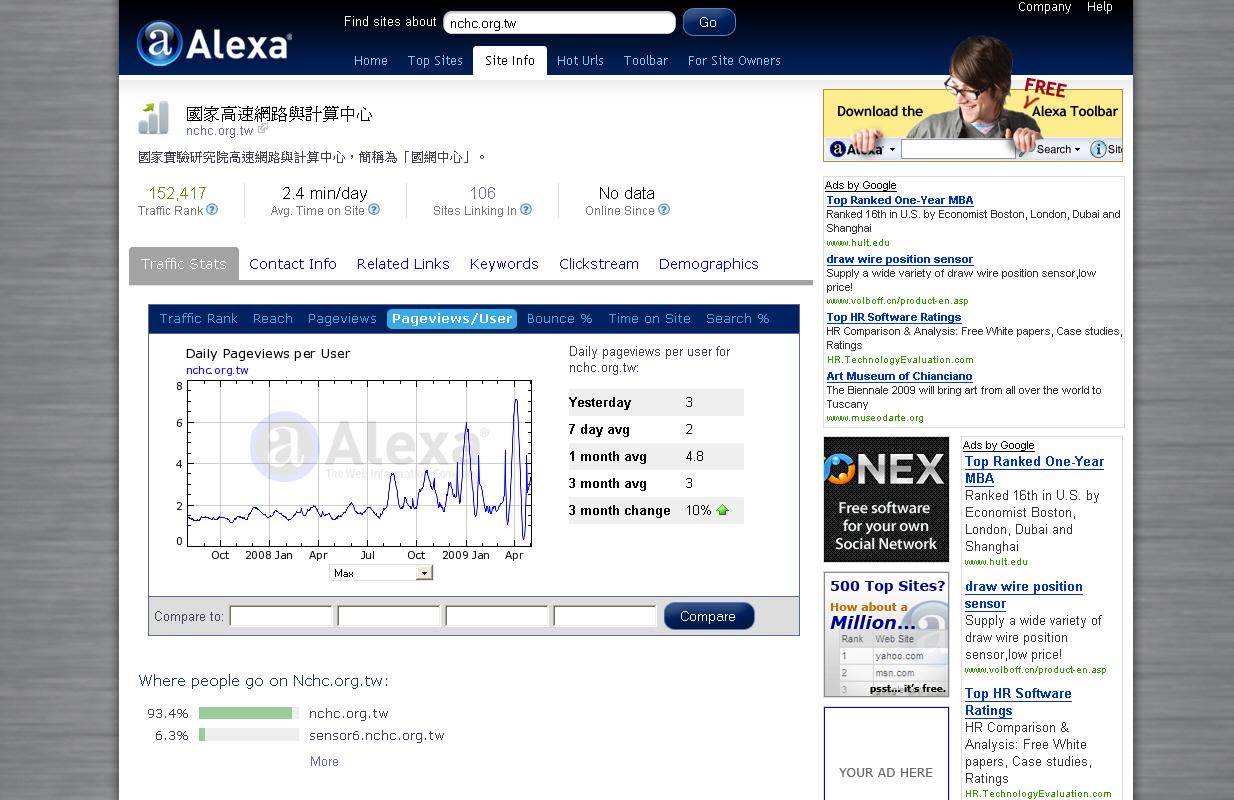Screen dimensions: 1234x800
Task: Show the Traffic Rank chart
Action: click(198, 319)
